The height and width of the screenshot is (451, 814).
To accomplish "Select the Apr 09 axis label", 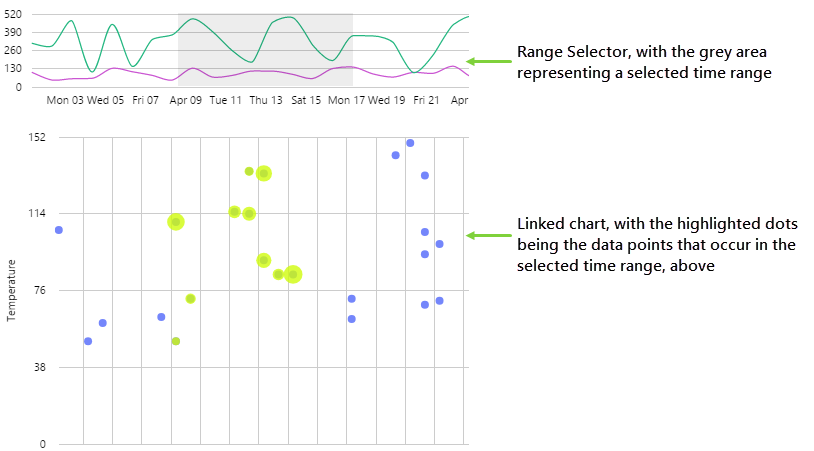I will click(x=186, y=100).
